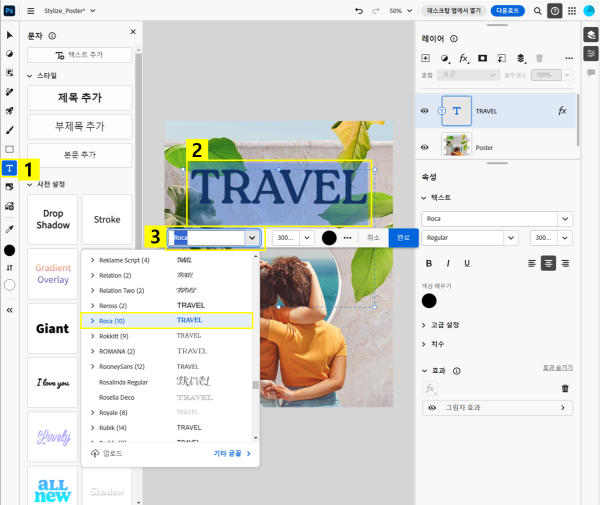Screen dimensions: 600x505
Task: Delete layer with trash icon
Action: click(x=539, y=58)
